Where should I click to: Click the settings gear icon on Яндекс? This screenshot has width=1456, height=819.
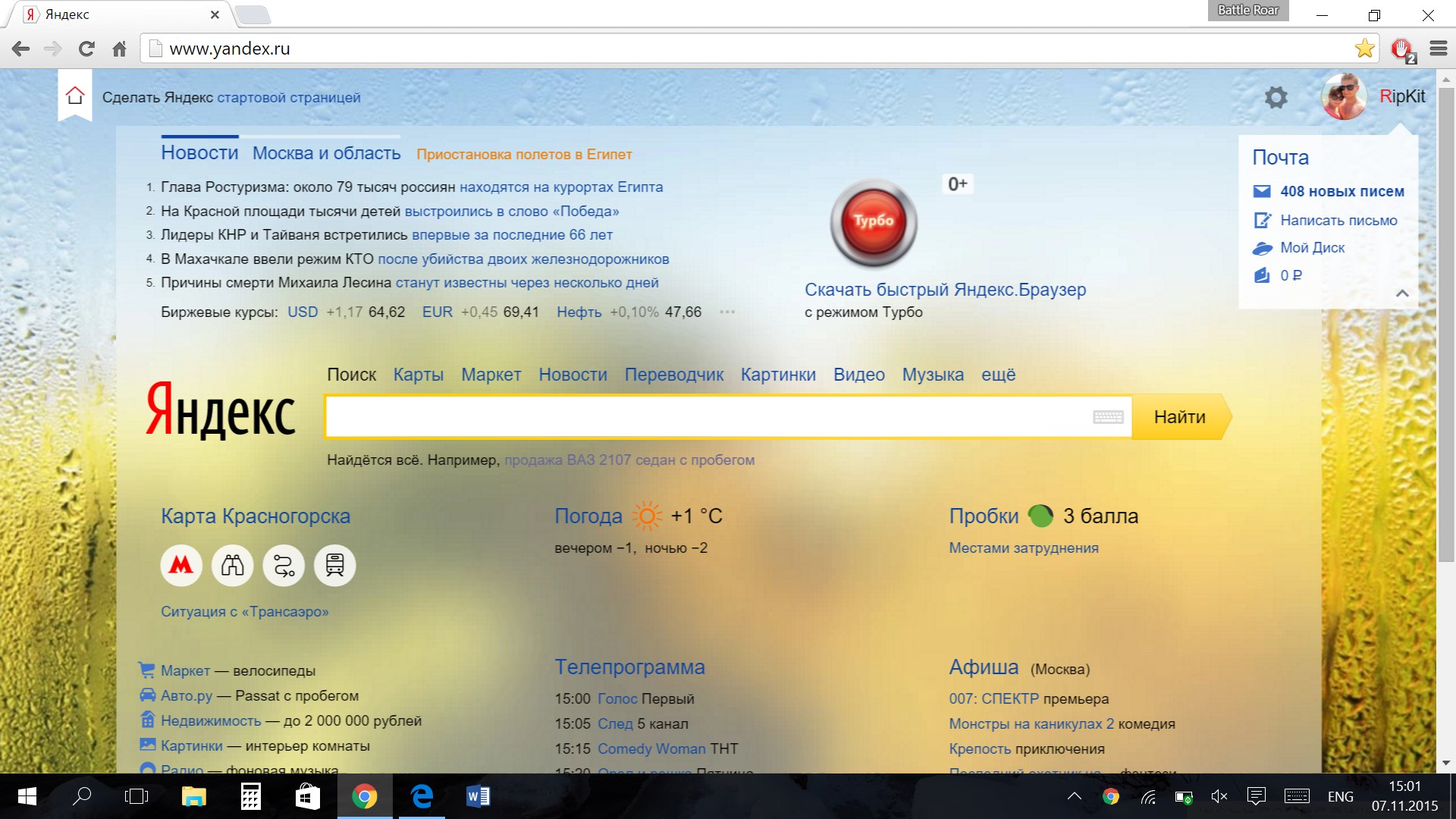pos(1276,96)
